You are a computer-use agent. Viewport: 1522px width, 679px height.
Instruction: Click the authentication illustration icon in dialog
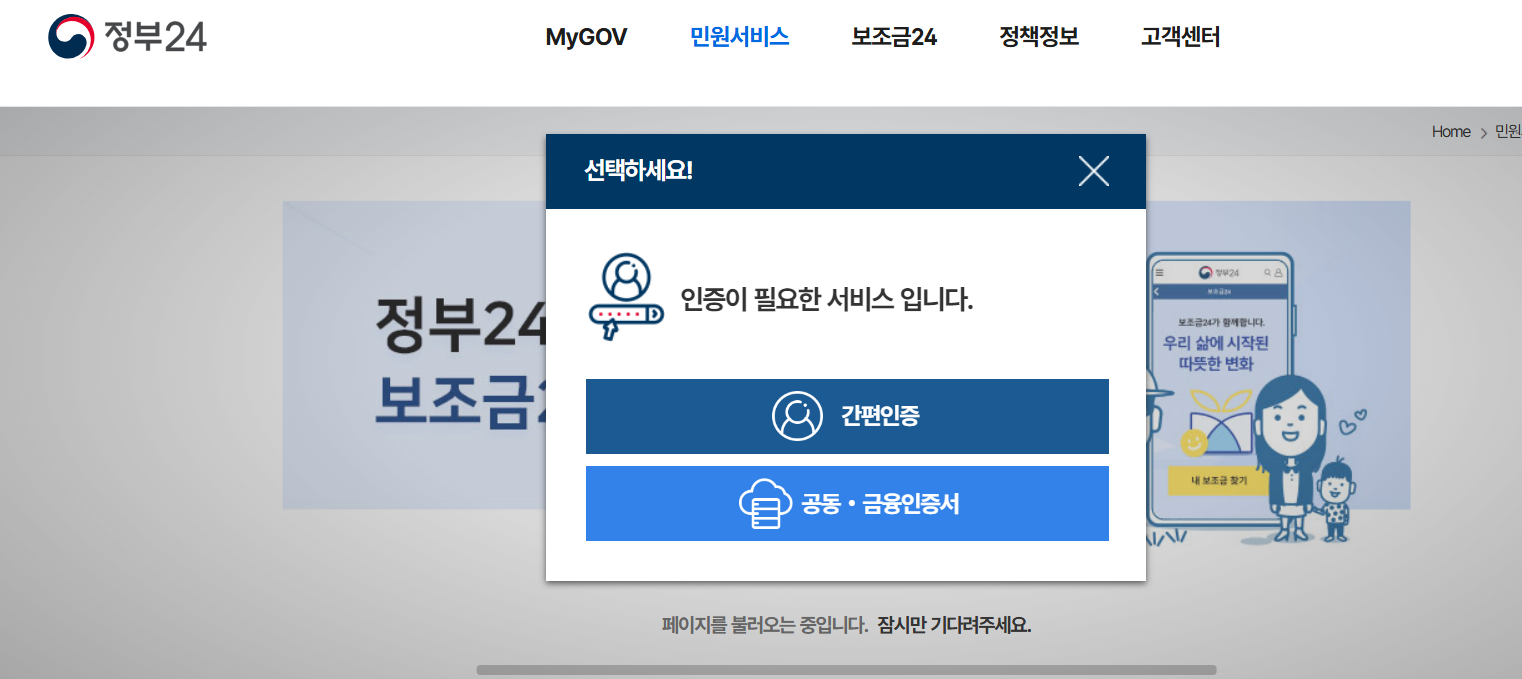626,297
